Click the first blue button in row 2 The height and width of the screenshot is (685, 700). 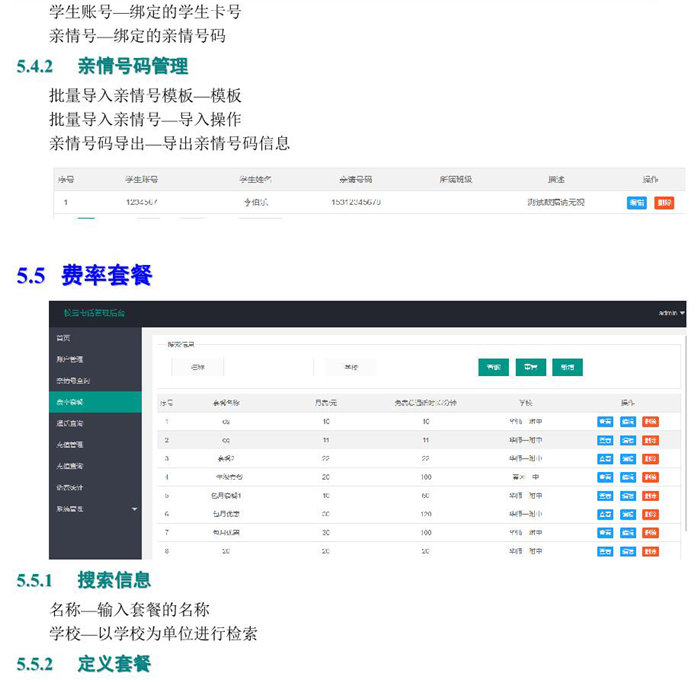coord(605,440)
